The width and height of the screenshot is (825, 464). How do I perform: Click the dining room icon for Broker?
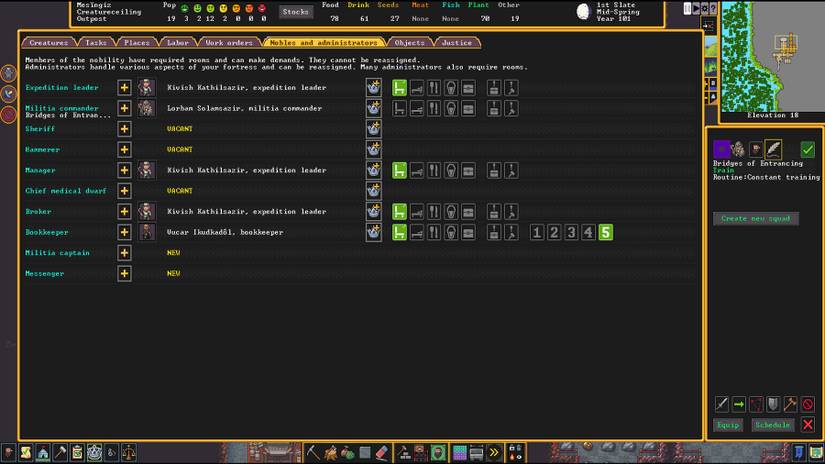click(x=433, y=212)
